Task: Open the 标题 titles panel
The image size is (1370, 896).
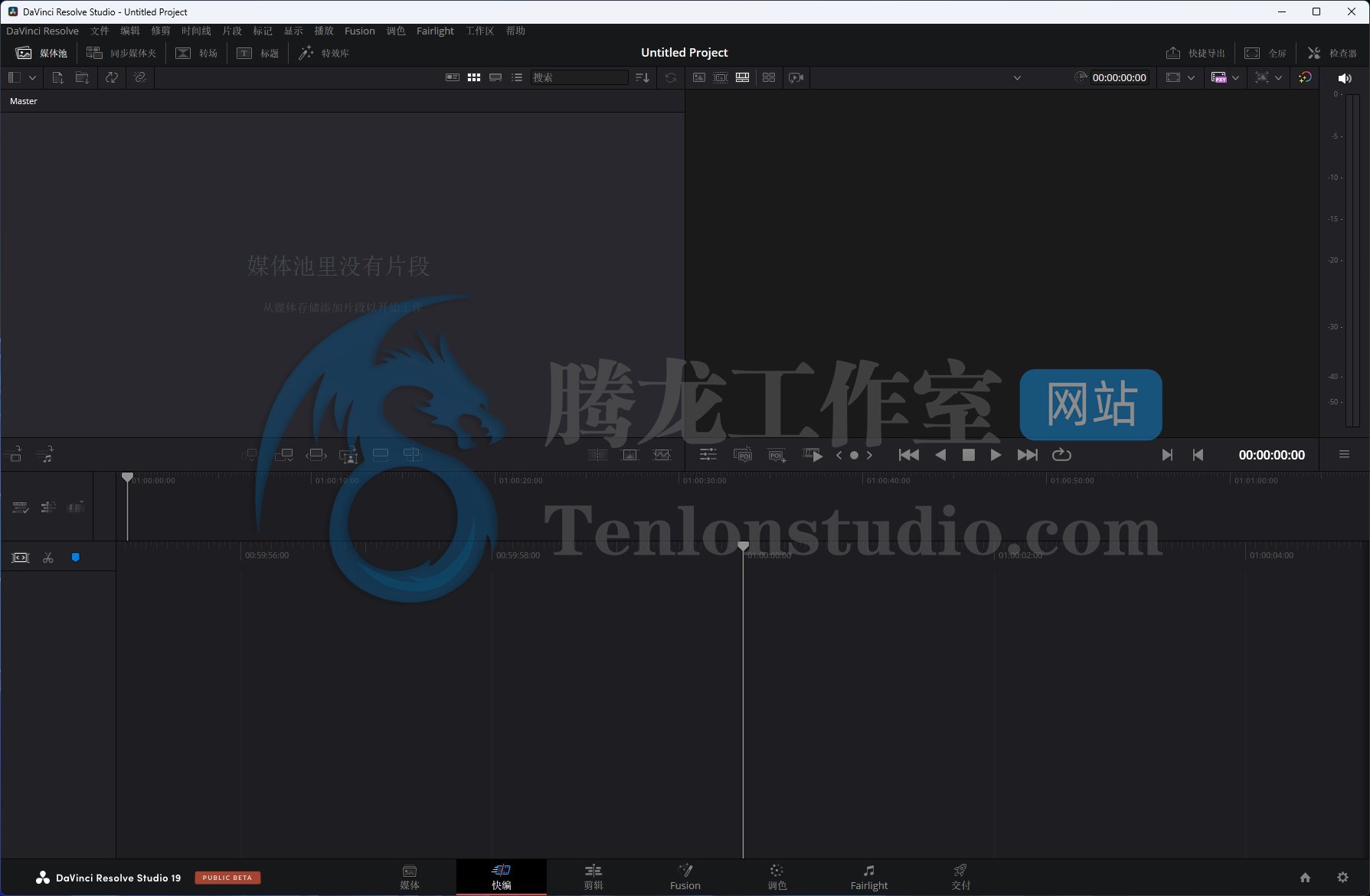Action: tap(258, 53)
